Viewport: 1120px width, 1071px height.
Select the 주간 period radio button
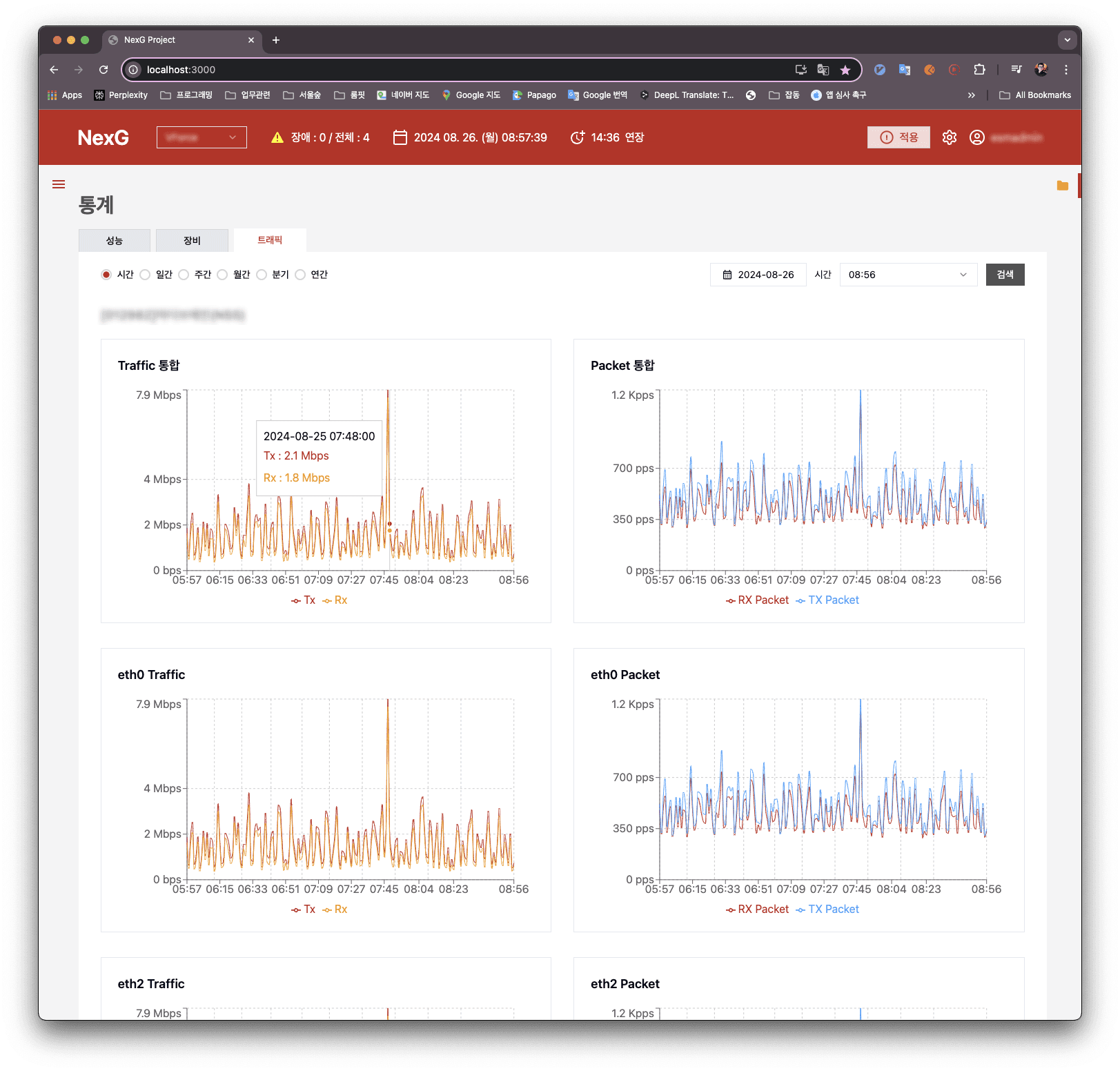coord(184,275)
